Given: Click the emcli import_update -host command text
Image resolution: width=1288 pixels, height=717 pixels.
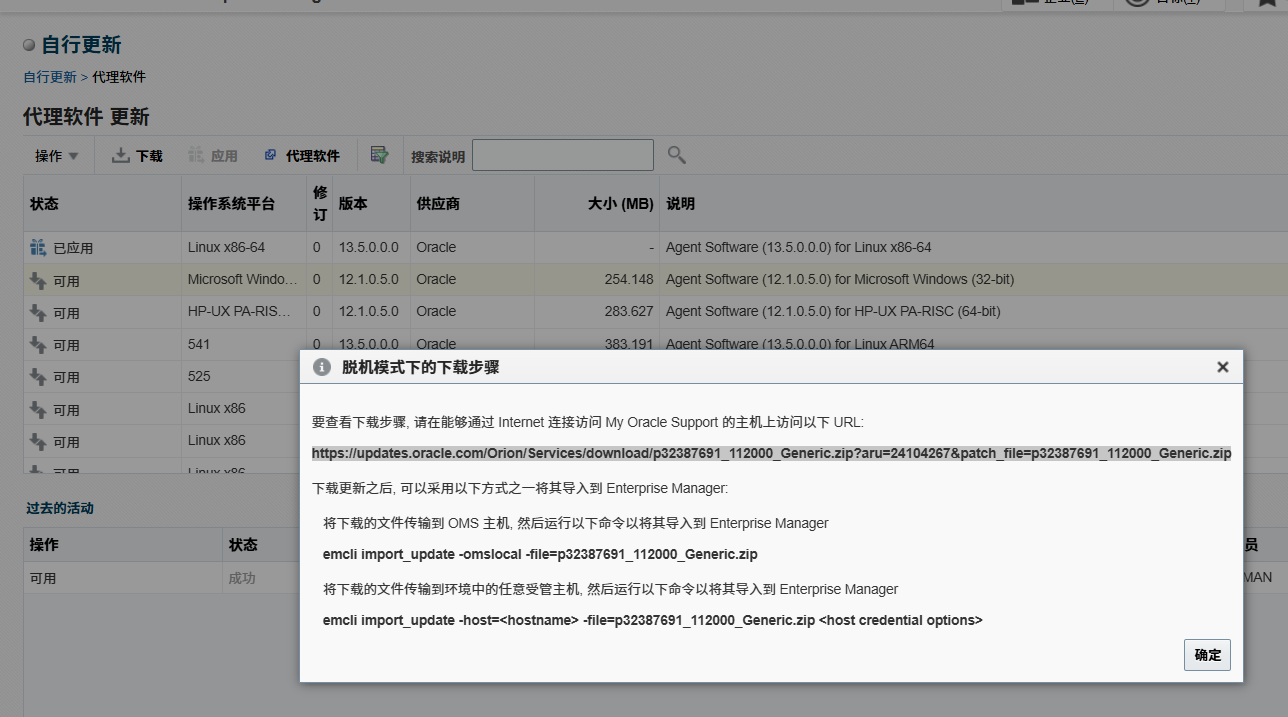Looking at the screenshot, I should point(652,620).
